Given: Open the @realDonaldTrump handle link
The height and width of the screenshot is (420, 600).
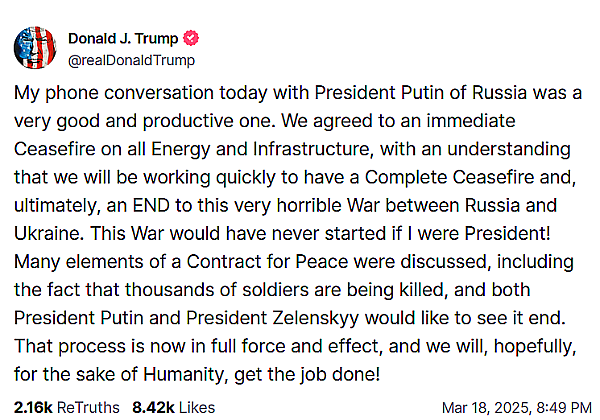Looking at the screenshot, I should [130, 59].
